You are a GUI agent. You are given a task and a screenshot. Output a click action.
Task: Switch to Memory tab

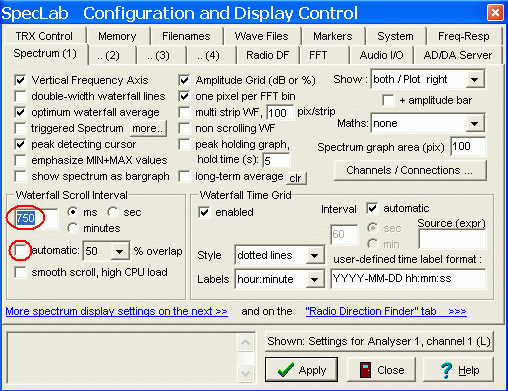point(117,36)
